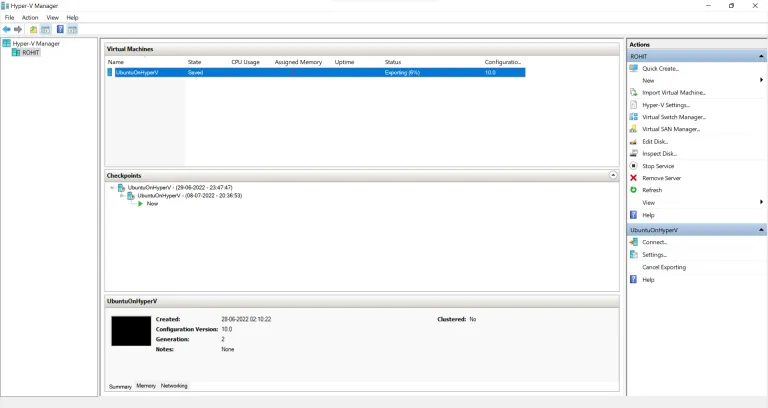
Task: Collapse the 08-07-2022 checkpoint node
Action: pos(121,195)
